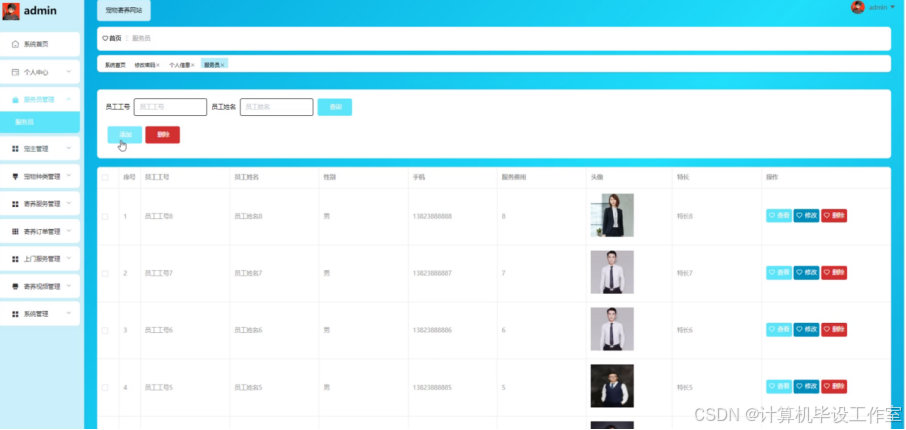This screenshot has height=430, width=906.
Task: Click the home icon beside 系统首页
Action: [16, 44]
